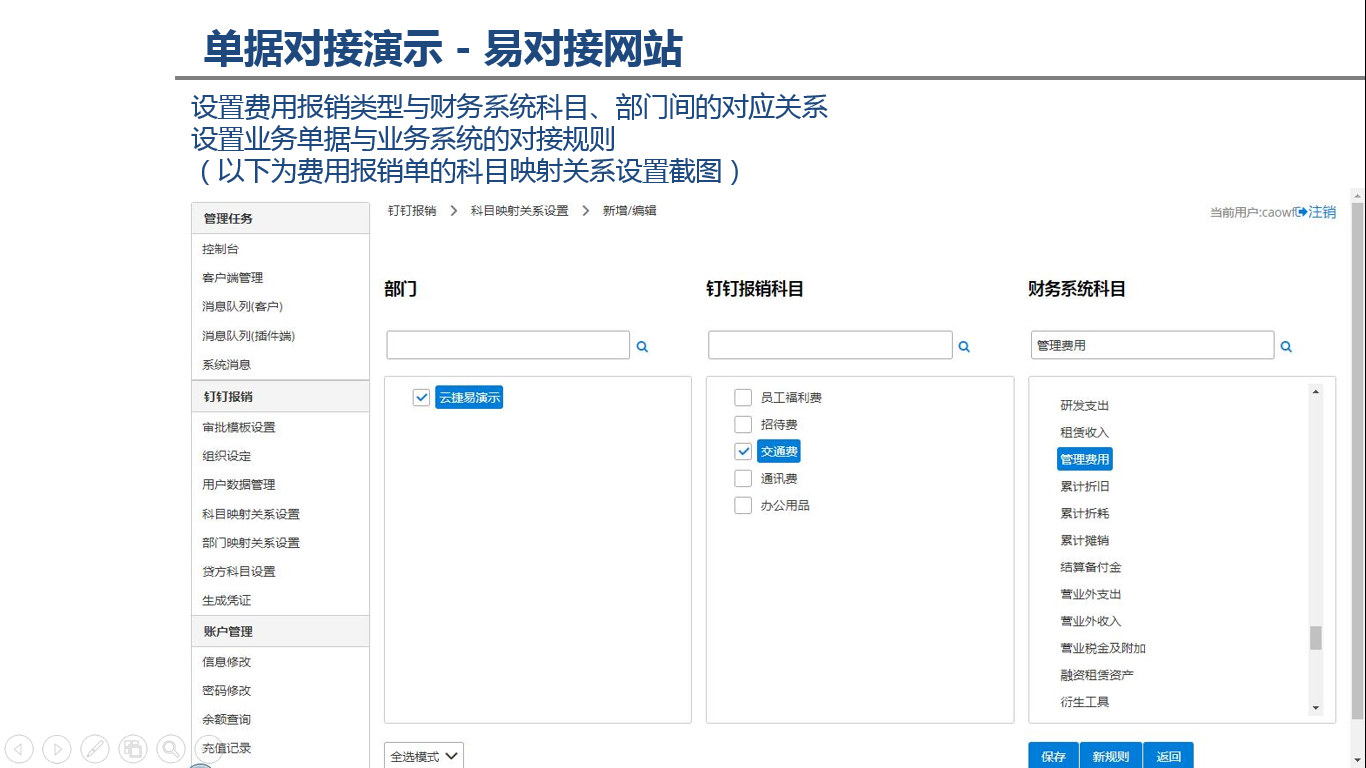Click the down arrow of the subject list scrollbar
1366x768 pixels.
[1315, 709]
